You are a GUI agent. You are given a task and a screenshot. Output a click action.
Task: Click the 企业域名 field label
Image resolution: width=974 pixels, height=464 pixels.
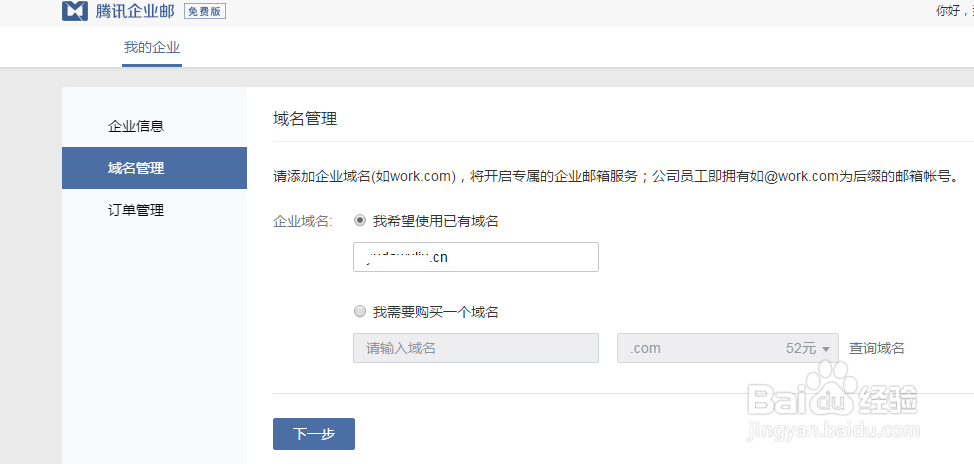(302, 221)
